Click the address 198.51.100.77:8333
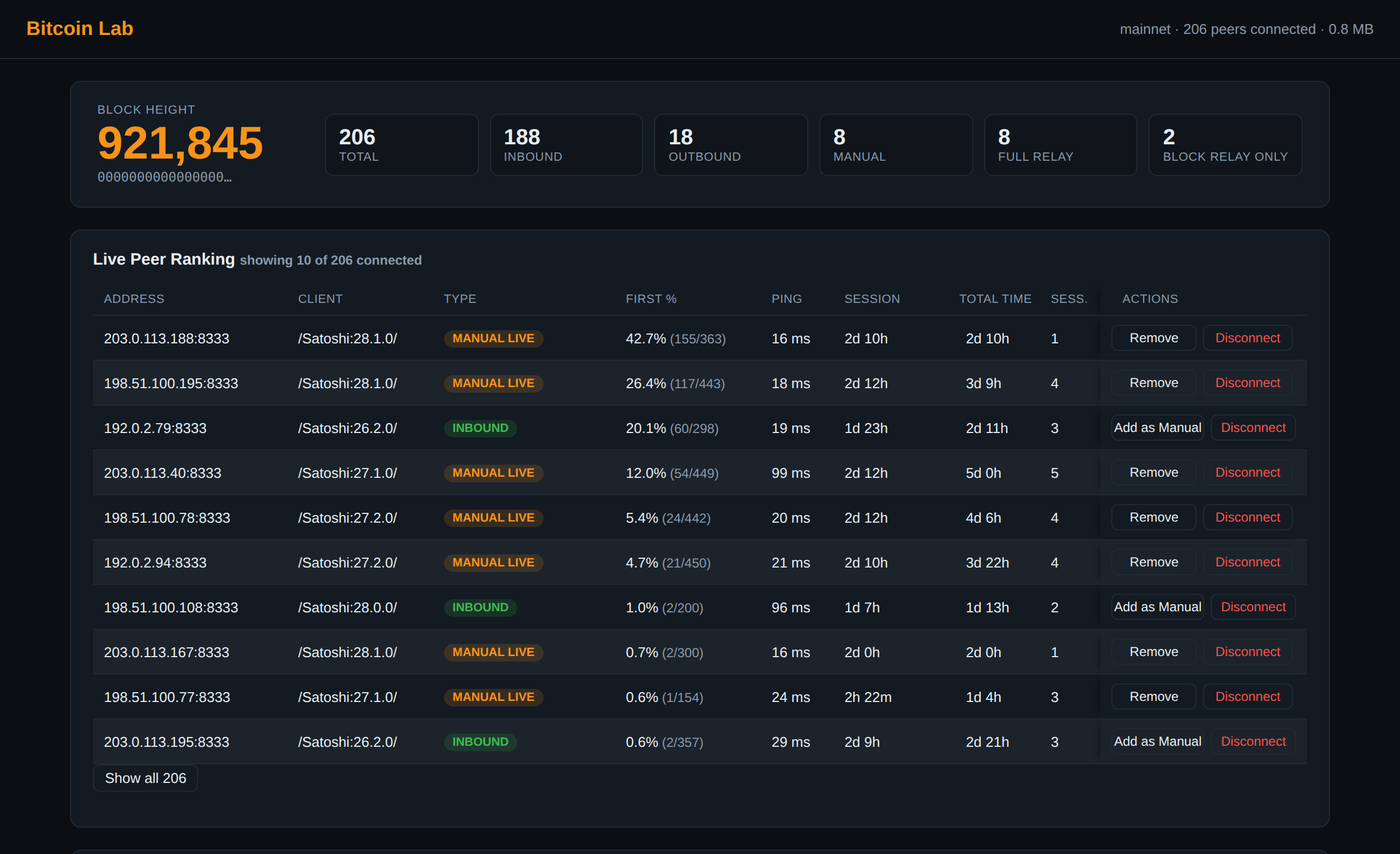 pyautogui.click(x=167, y=698)
